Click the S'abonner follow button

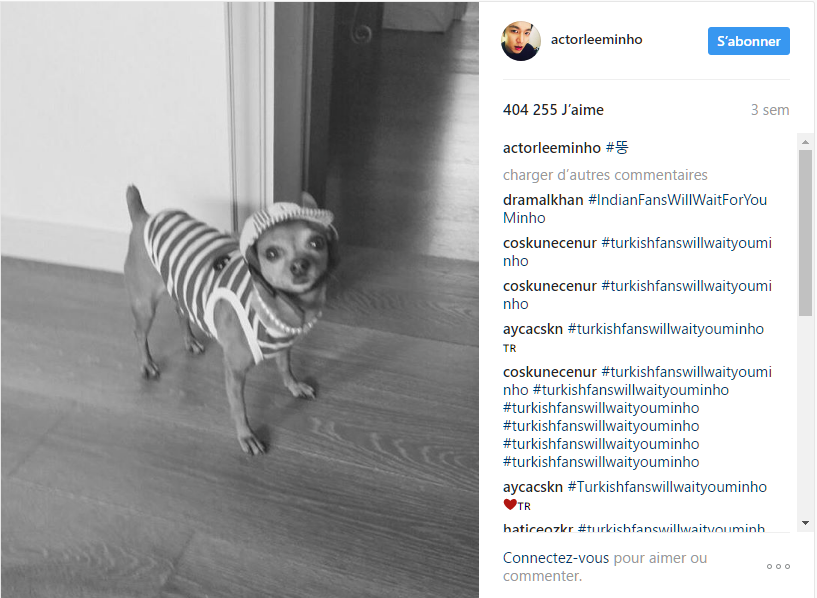(x=748, y=41)
